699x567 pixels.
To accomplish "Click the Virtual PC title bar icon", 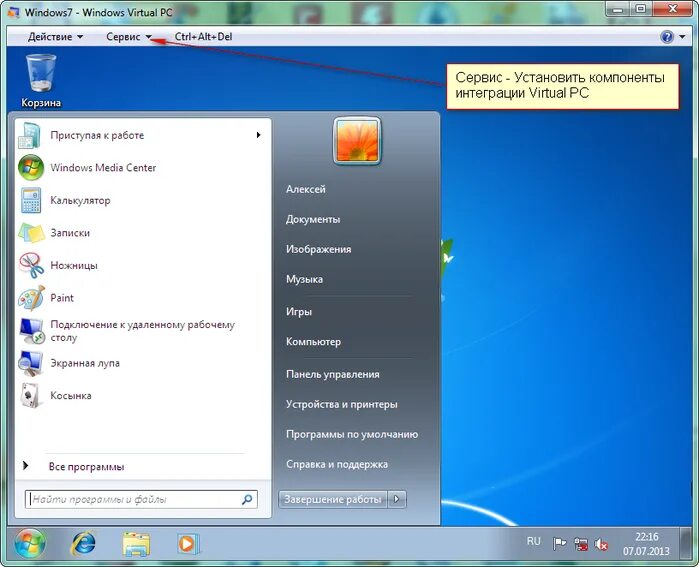I will (x=13, y=12).
